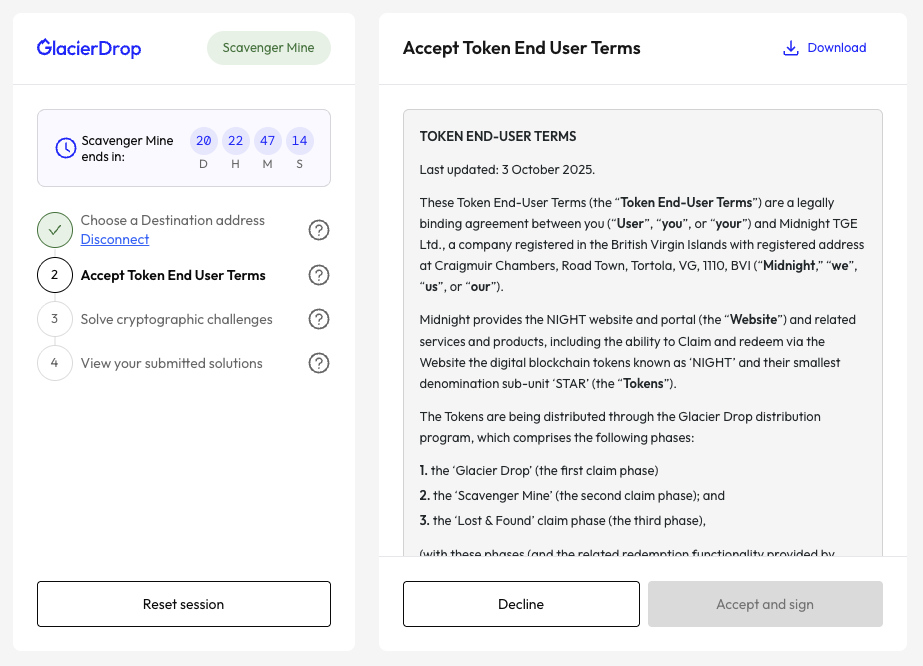The width and height of the screenshot is (923, 666).
Task: Click the step 4 number circle
Action: [x=55, y=363]
